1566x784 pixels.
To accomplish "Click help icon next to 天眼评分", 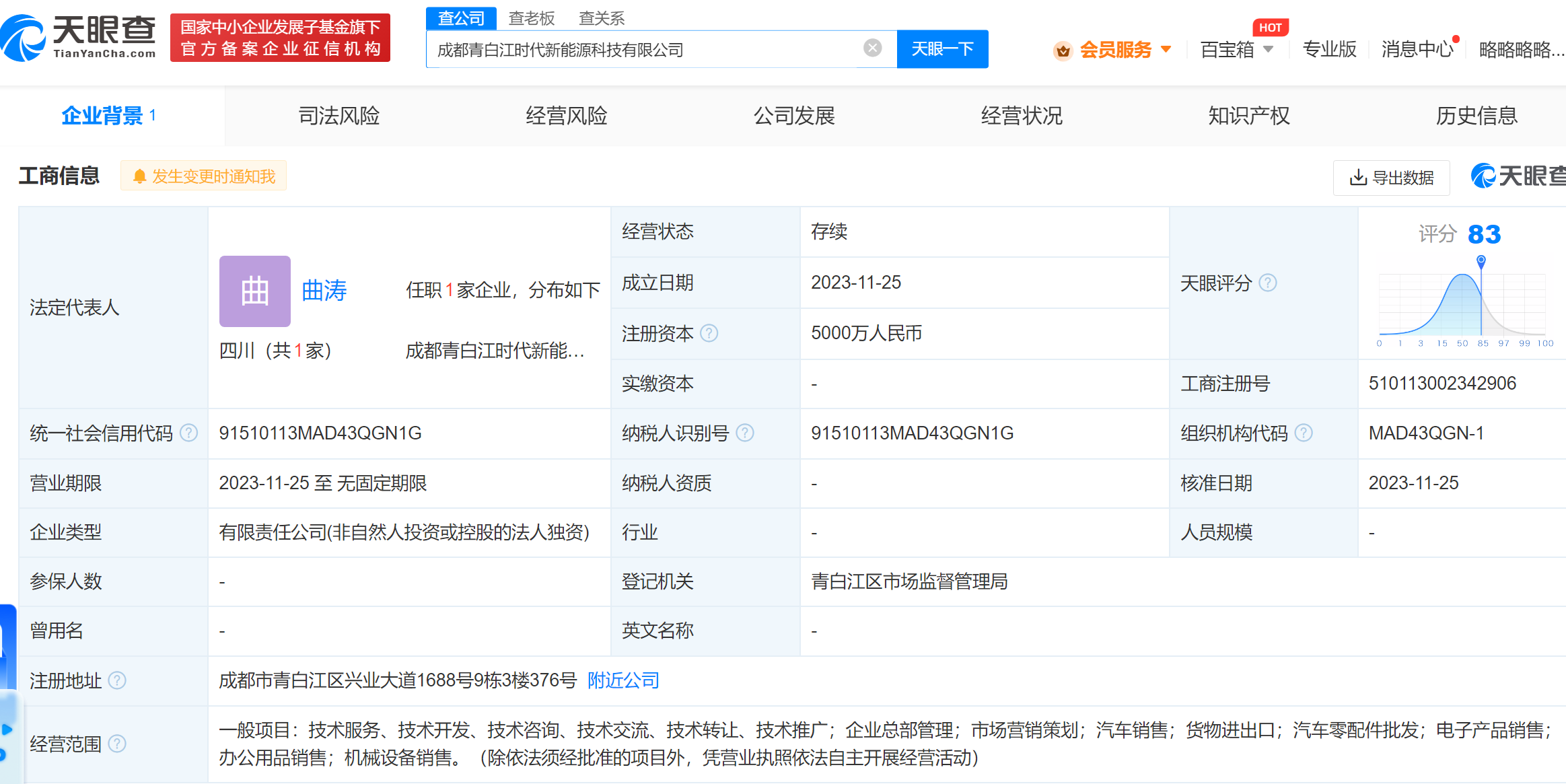I will (x=1268, y=283).
